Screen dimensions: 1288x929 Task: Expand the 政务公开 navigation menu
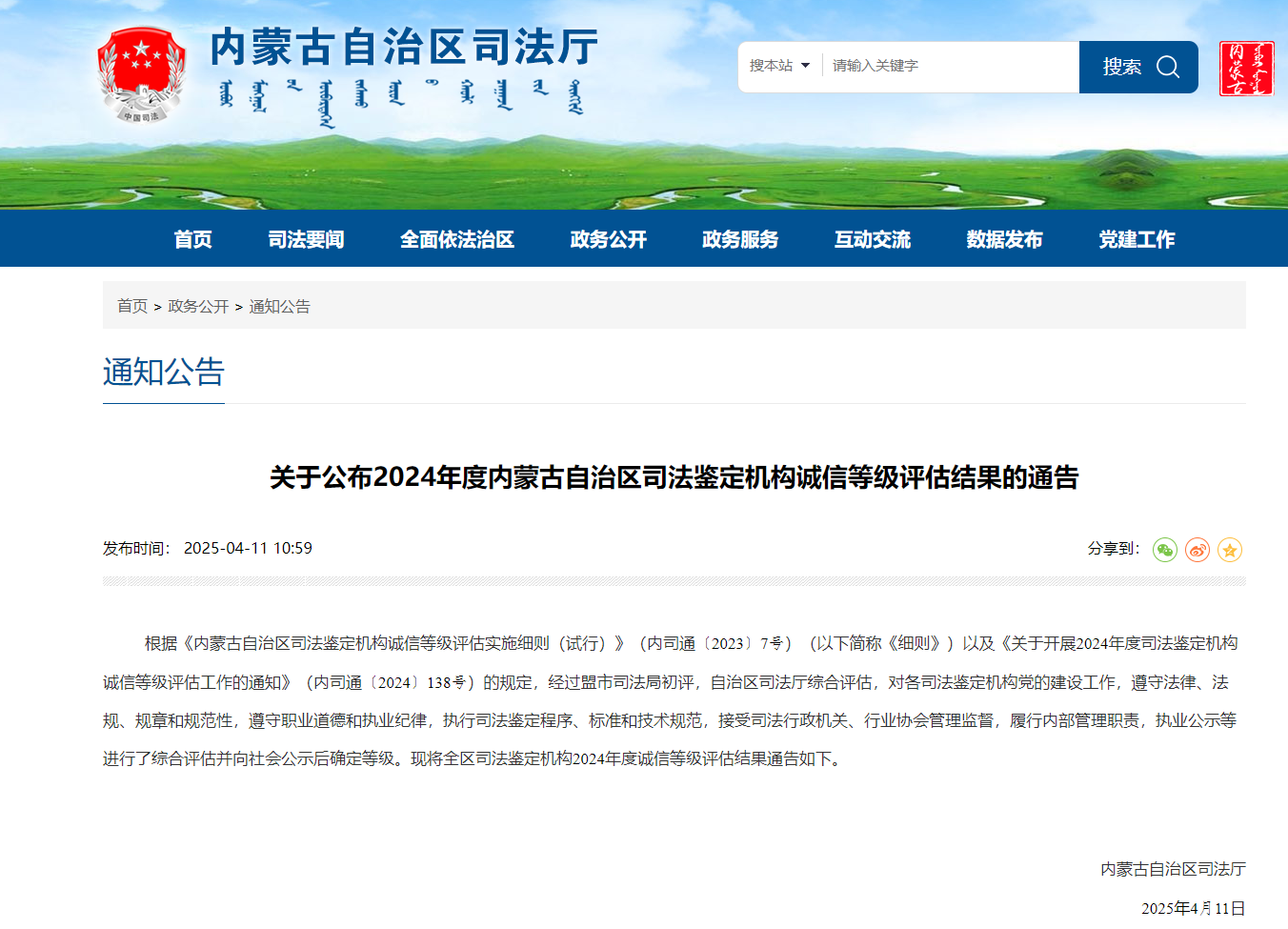(x=607, y=239)
